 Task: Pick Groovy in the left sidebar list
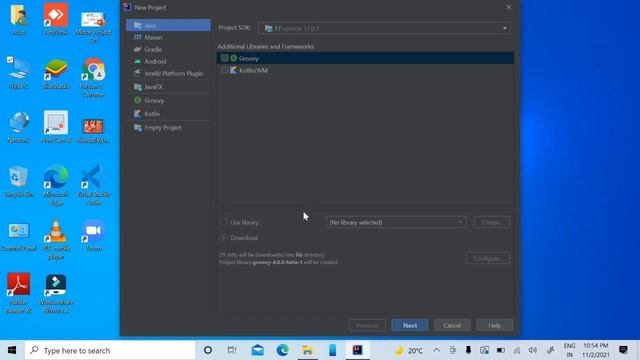168,100
